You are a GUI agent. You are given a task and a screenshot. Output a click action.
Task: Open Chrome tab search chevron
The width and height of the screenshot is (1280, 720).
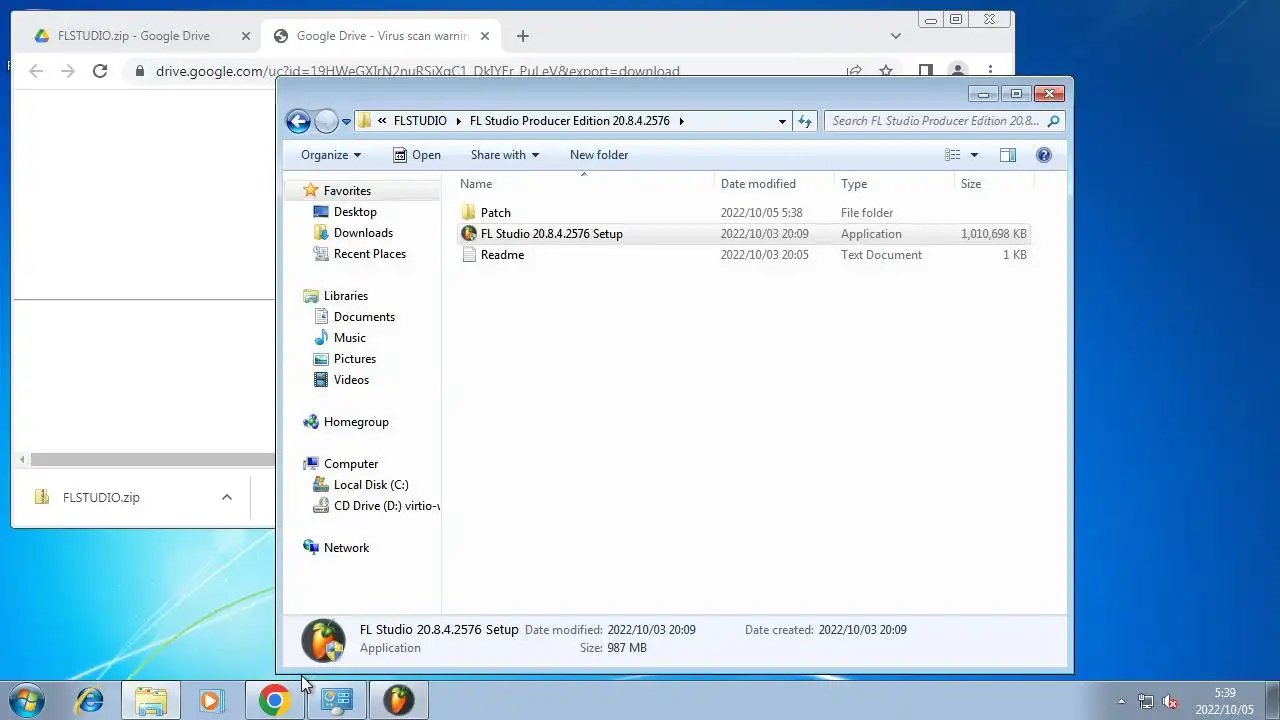click(x=896, y=36)
